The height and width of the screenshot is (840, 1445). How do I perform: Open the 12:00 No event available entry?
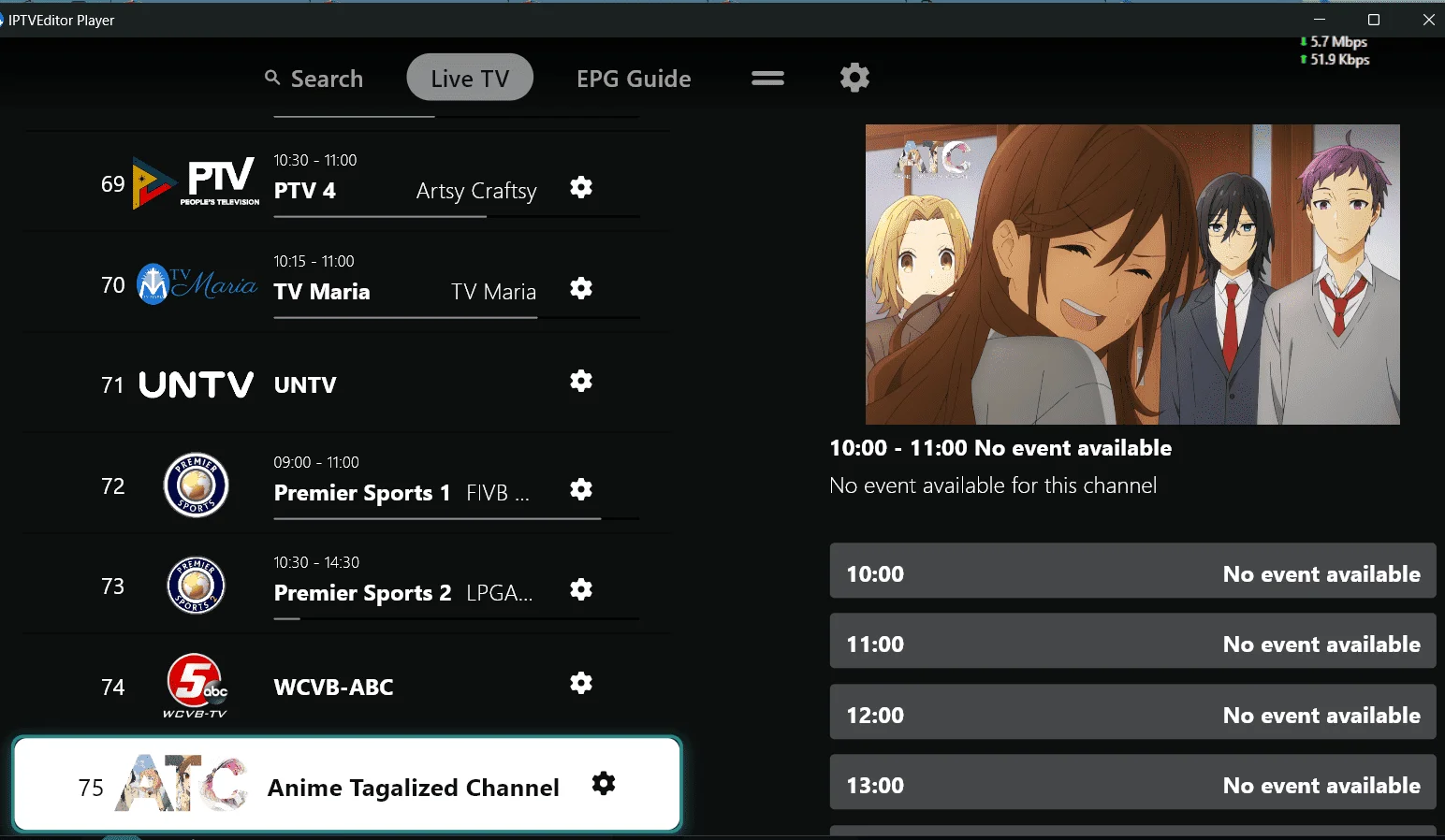(1132, 712)
